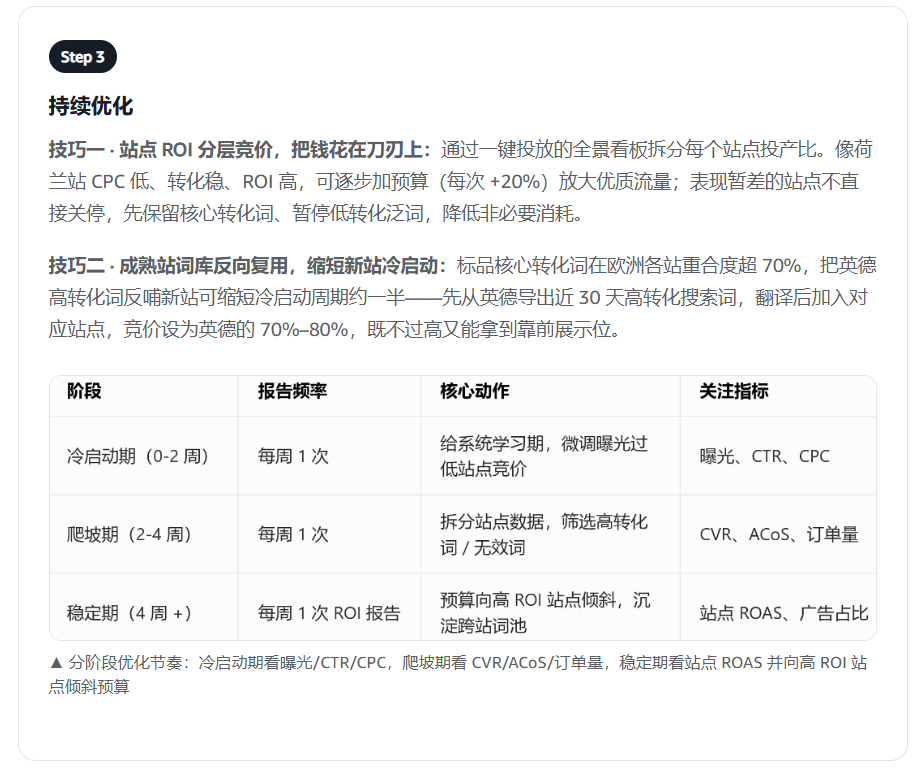The image size is (922, 768).
Task: Click cell CVR、ACoS、订单量
Action: [779, 535]
